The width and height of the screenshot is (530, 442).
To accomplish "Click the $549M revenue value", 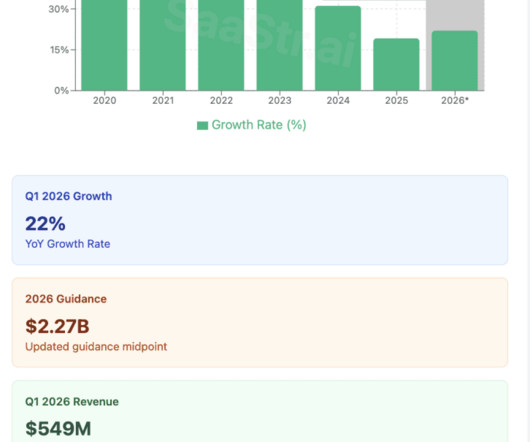I will coord(58,429).
